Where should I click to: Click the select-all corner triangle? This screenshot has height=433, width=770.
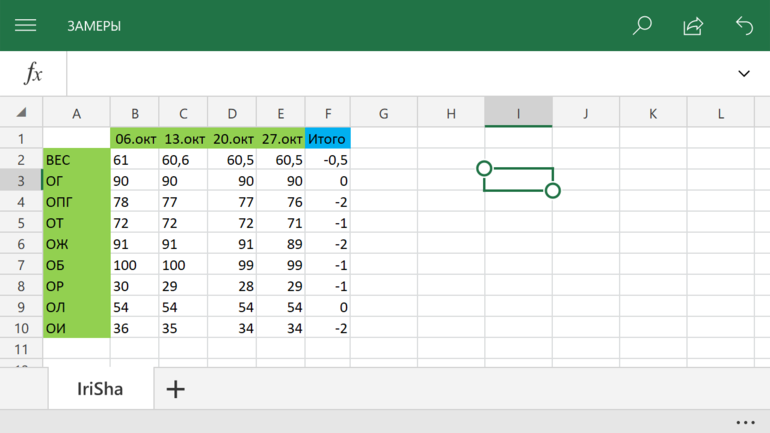(21, 113)
